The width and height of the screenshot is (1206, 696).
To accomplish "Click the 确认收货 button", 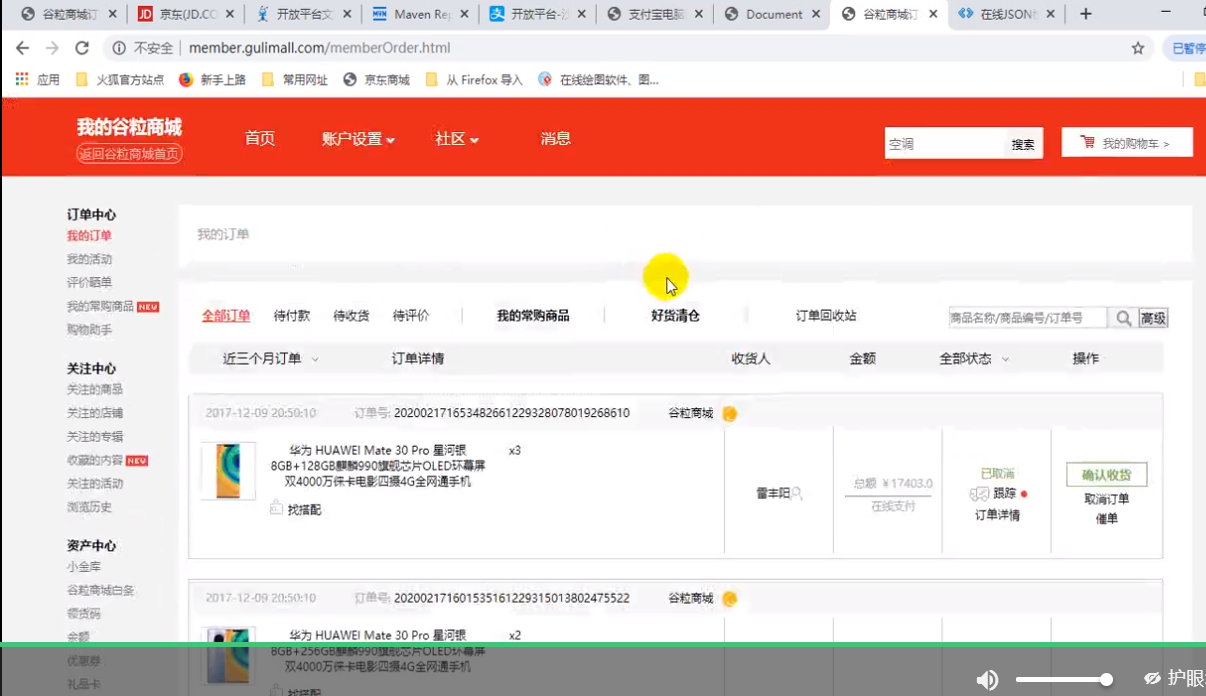I will pyautogui.click(x=1106, y=474).
